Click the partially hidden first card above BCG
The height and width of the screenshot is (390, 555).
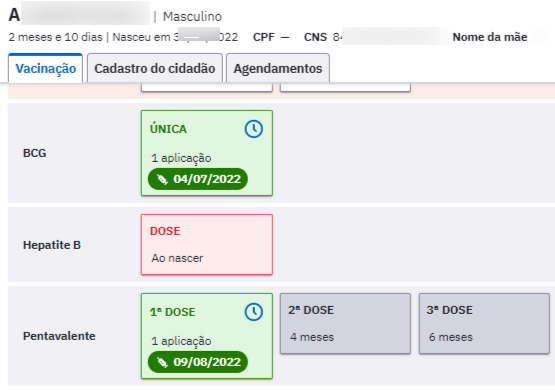point(207,87)
